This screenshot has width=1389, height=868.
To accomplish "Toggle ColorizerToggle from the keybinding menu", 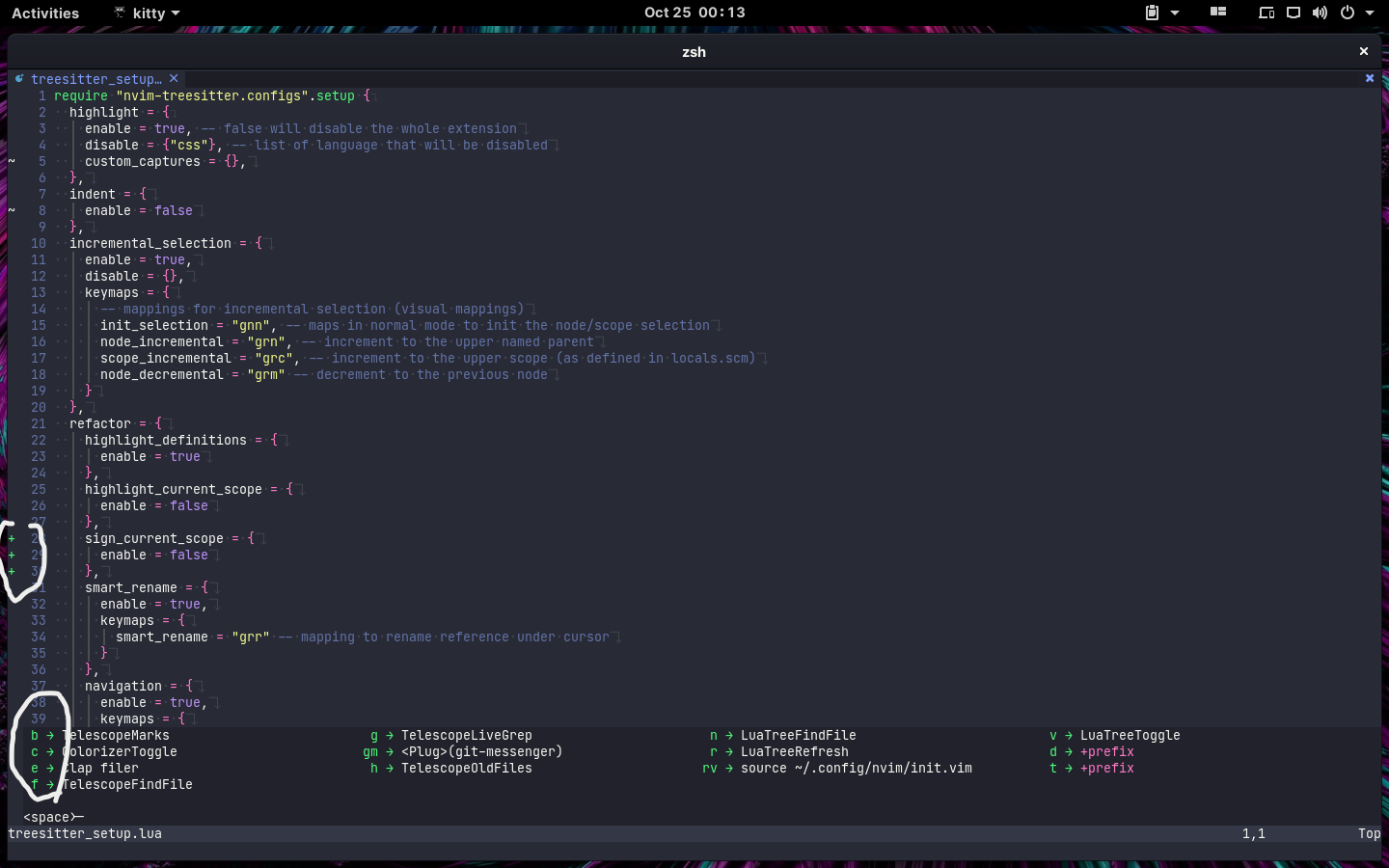I will coord(119,751).
